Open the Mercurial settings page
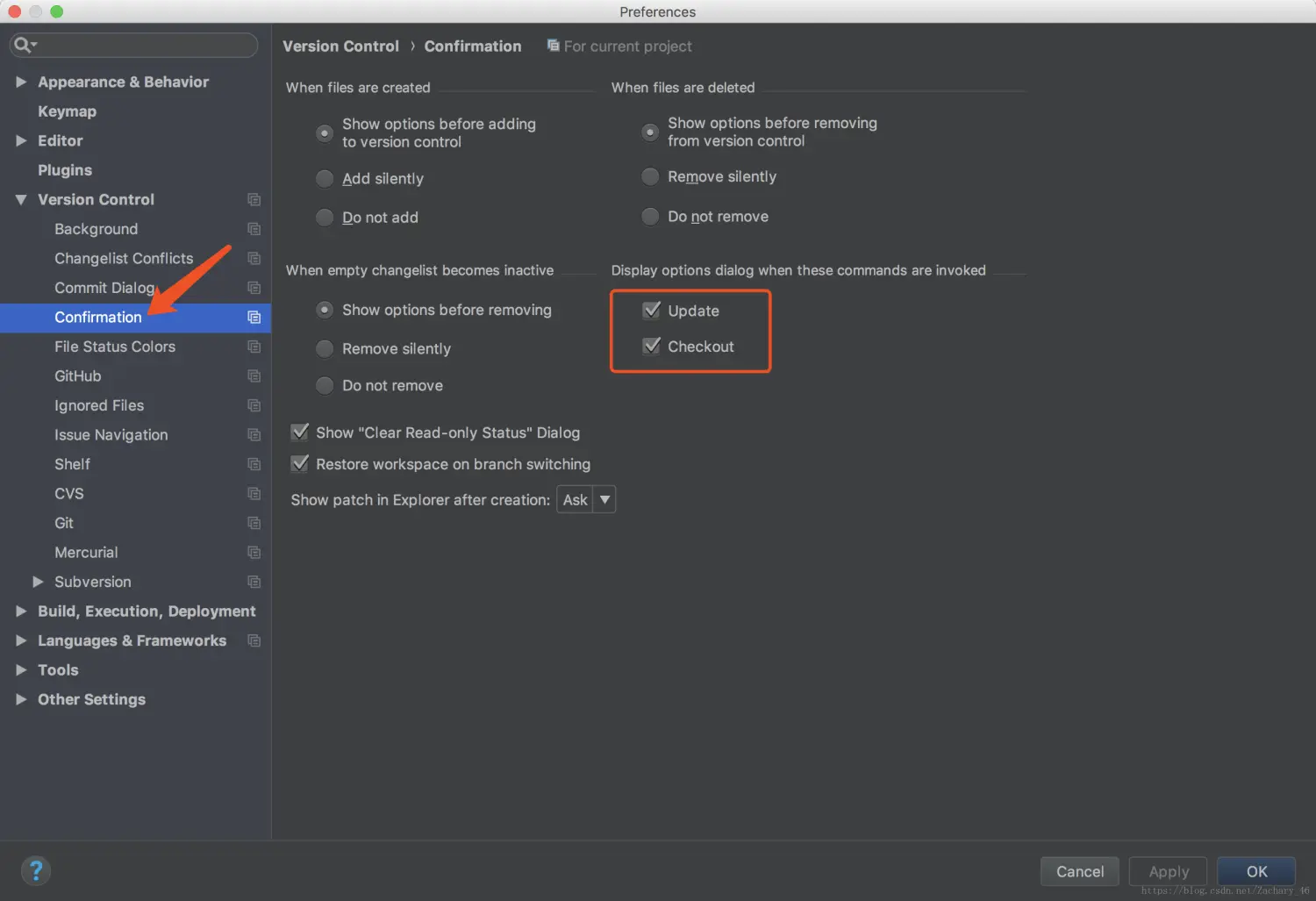This screenshot has width=1316, height=901. [86, 553]
